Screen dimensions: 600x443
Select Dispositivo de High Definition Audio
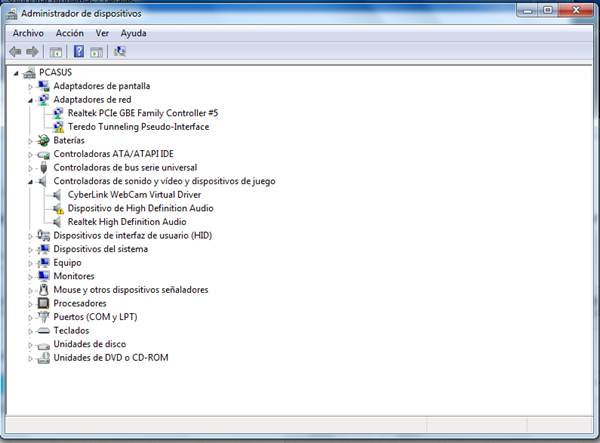pyautogui.click(x=140, y=208)
